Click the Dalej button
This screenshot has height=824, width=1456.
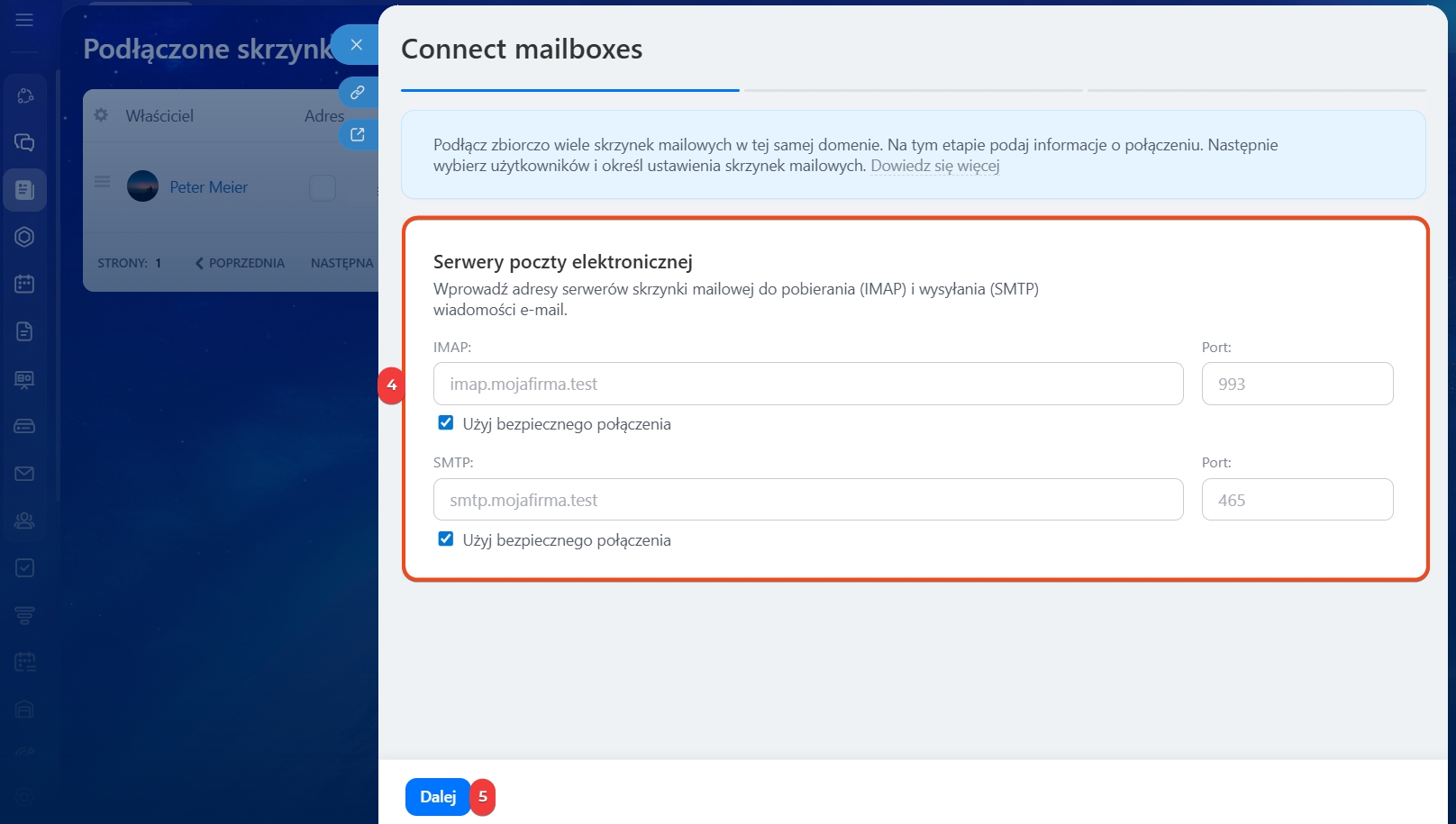click(x=438, y=797)
